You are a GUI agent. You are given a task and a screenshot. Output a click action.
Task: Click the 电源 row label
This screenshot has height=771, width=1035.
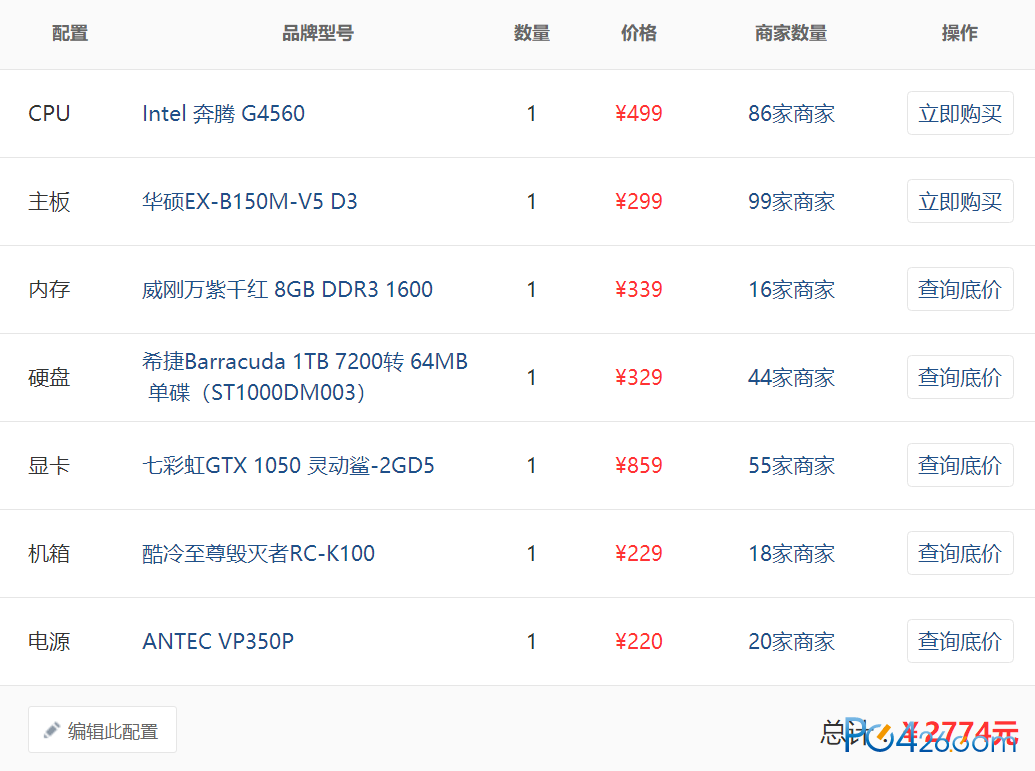(49, 641)
